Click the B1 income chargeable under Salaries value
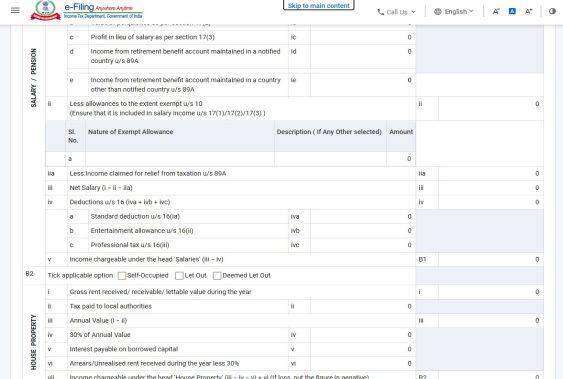The width and height of the screenshot is (563, 379). pyautogui.click(x=490, y=259)
